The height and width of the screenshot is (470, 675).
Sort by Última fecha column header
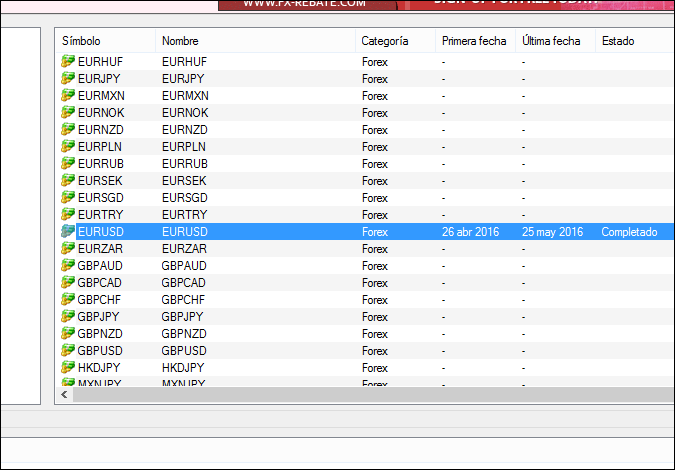pyautogui.click(x=550, y=41)
